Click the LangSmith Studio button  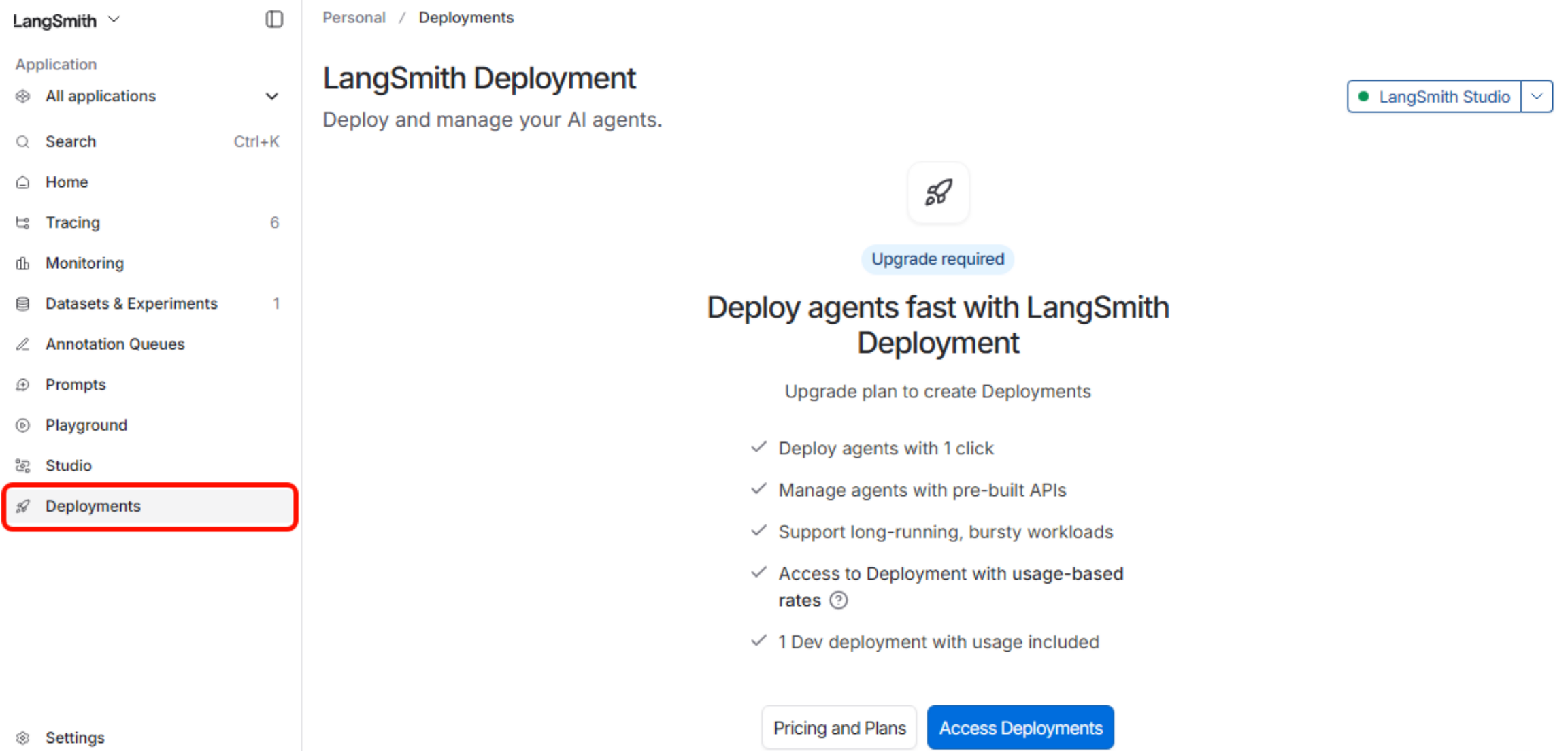click(x=1434, y=97)
